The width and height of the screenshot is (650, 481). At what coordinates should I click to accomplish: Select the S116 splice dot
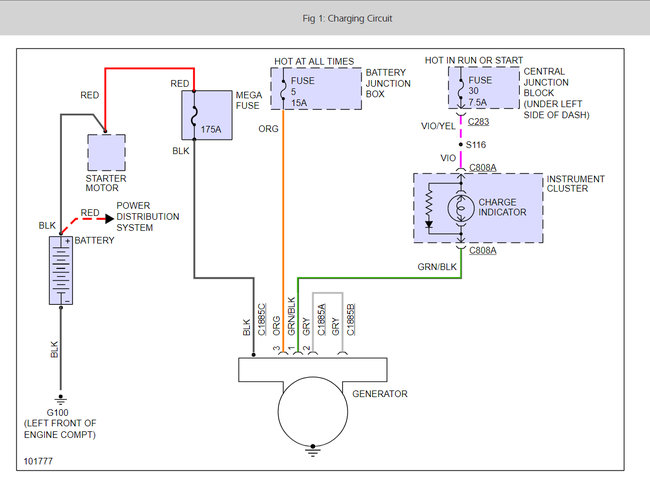click(461, 145)
